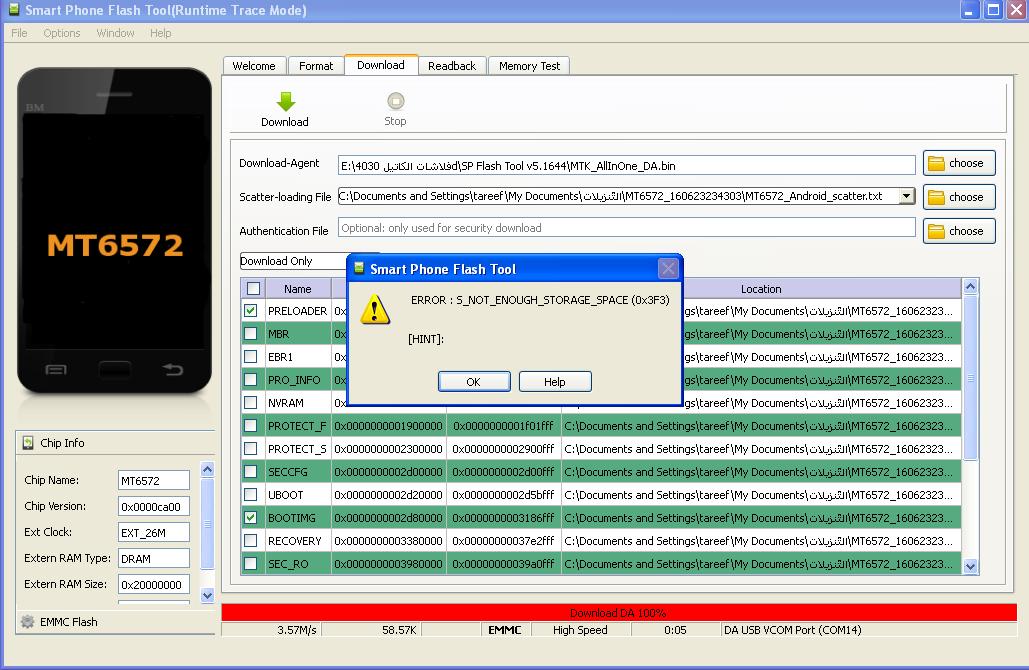Open the File menu
Viewport: 1029px width, 670px height.
[x=19, y=33]
